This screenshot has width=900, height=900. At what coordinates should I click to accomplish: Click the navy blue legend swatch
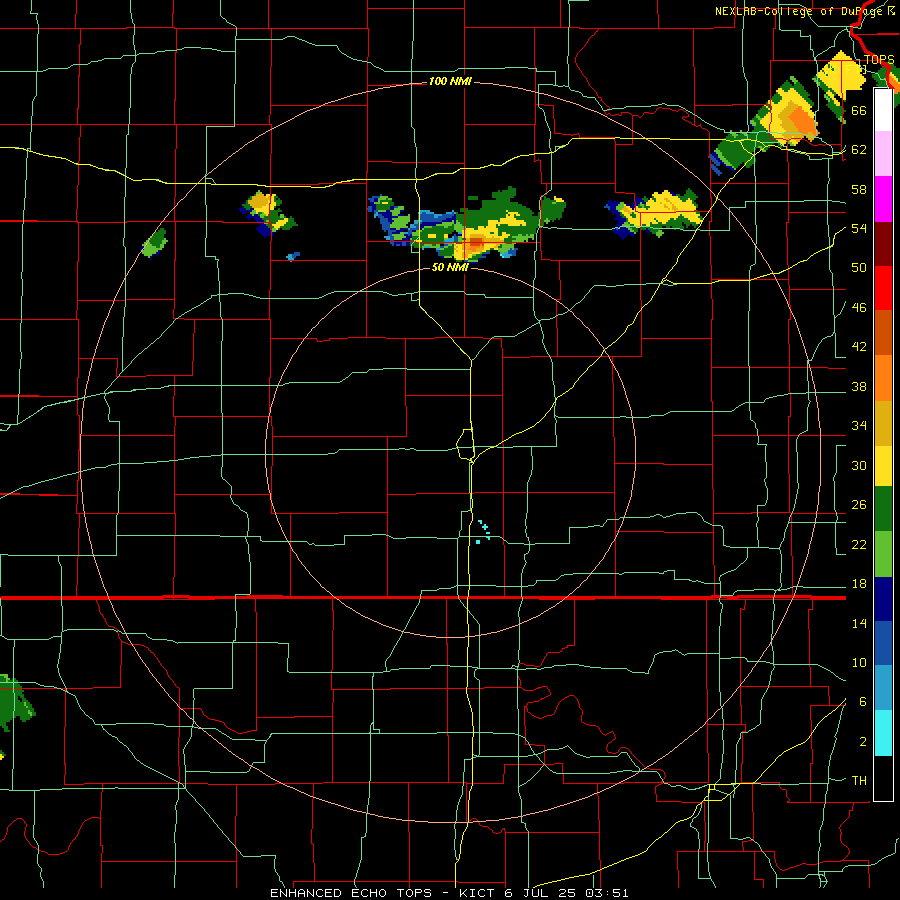click(883, 599)
